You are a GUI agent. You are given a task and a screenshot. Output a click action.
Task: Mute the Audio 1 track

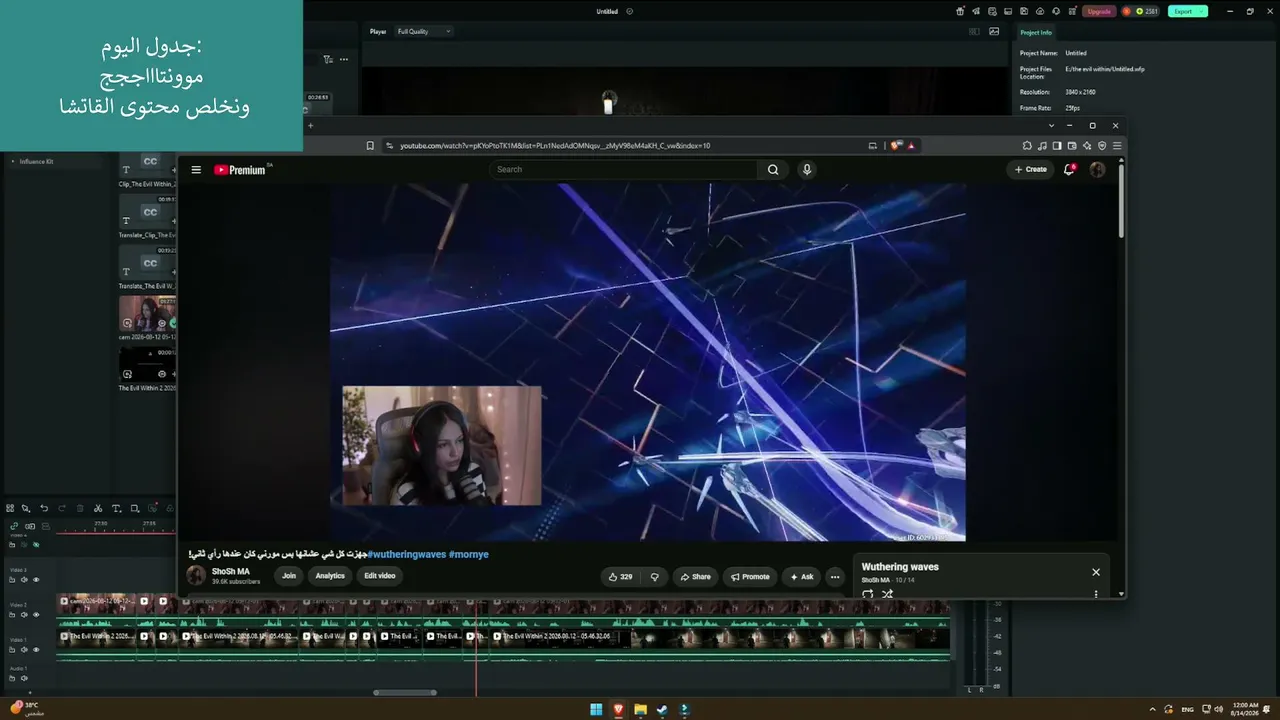[x=24, y=679]
